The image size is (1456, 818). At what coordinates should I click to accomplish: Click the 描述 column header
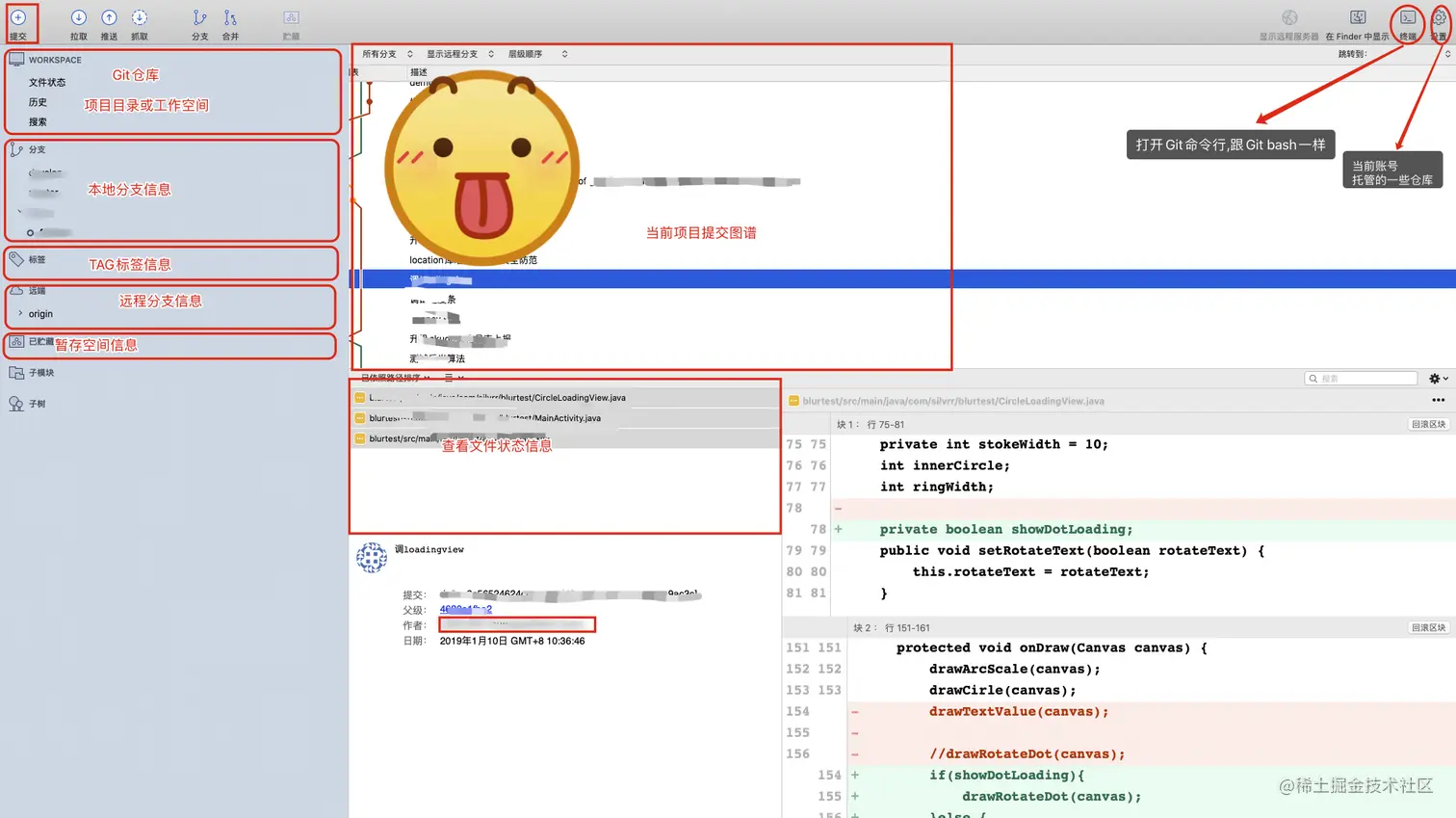tap(419, 72)
